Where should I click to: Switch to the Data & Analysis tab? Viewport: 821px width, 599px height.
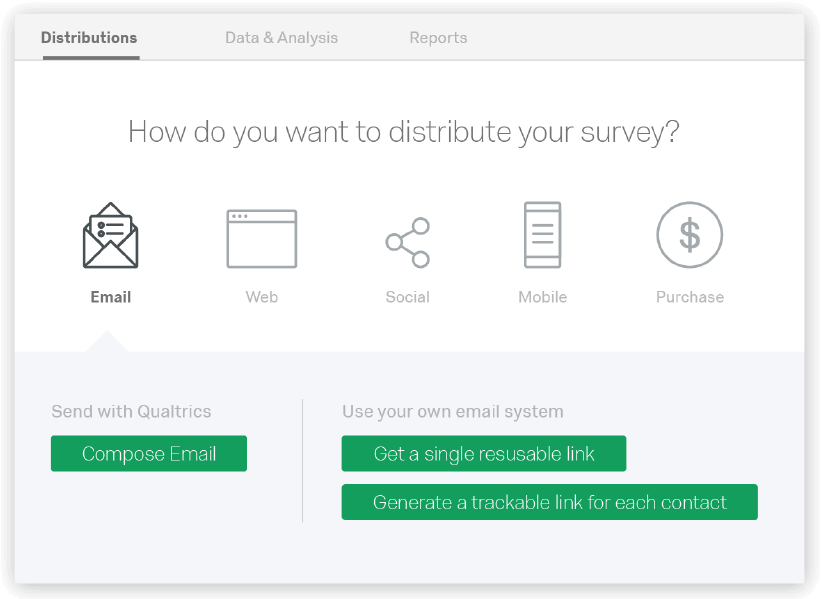click(x=281, y=37)
